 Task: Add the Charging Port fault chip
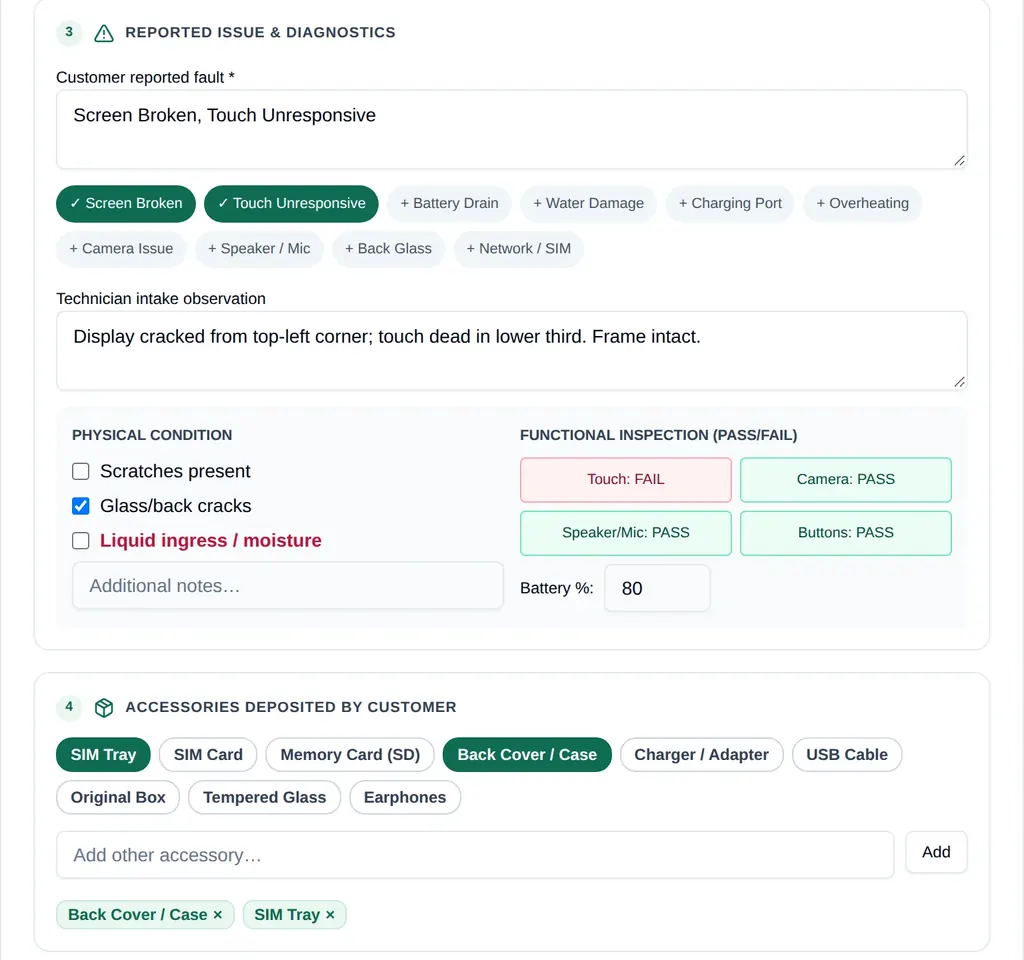[730, 204]
